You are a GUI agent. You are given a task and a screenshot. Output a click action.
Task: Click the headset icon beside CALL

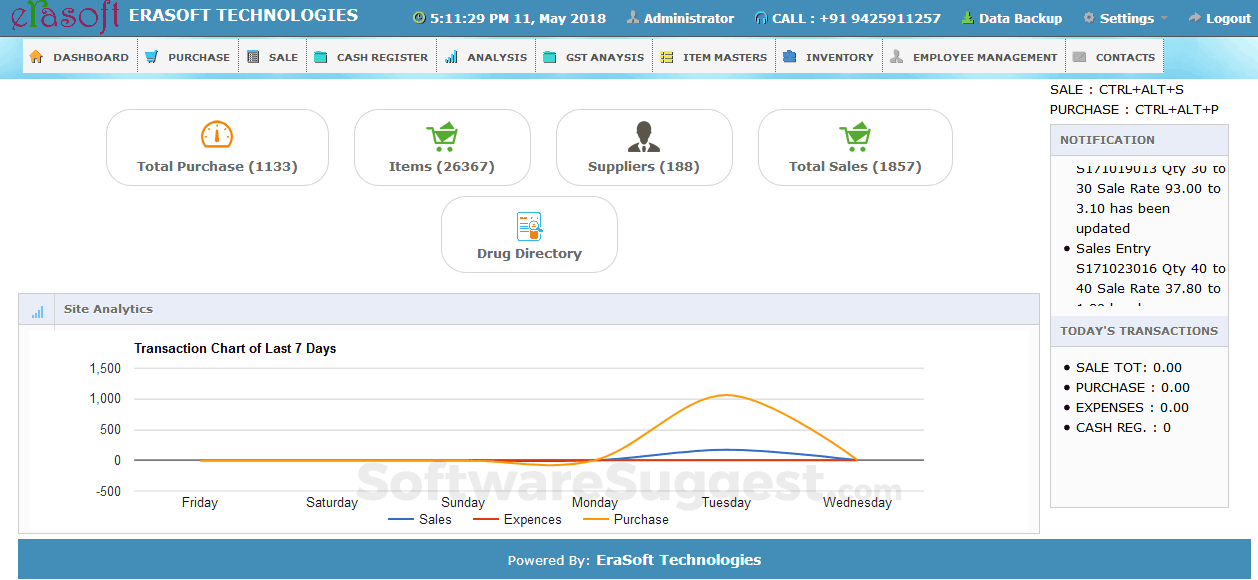[x=761, y=18]
